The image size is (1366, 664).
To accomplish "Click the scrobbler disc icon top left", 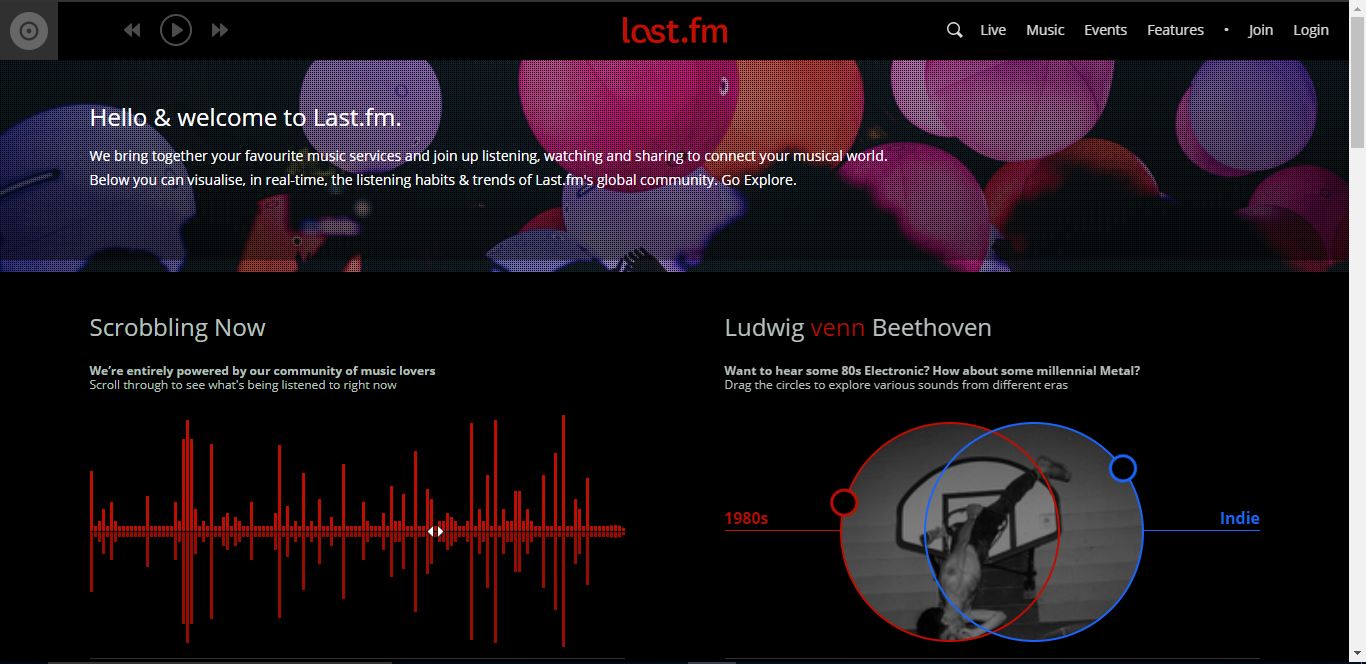I will point(29,30).
